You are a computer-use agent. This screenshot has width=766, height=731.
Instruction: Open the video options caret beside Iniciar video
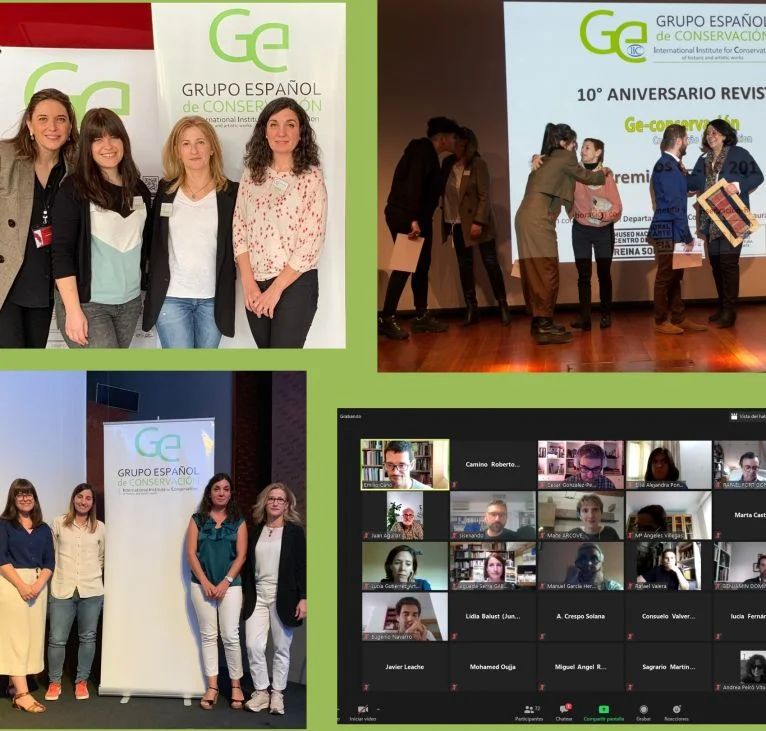(378, 709)
